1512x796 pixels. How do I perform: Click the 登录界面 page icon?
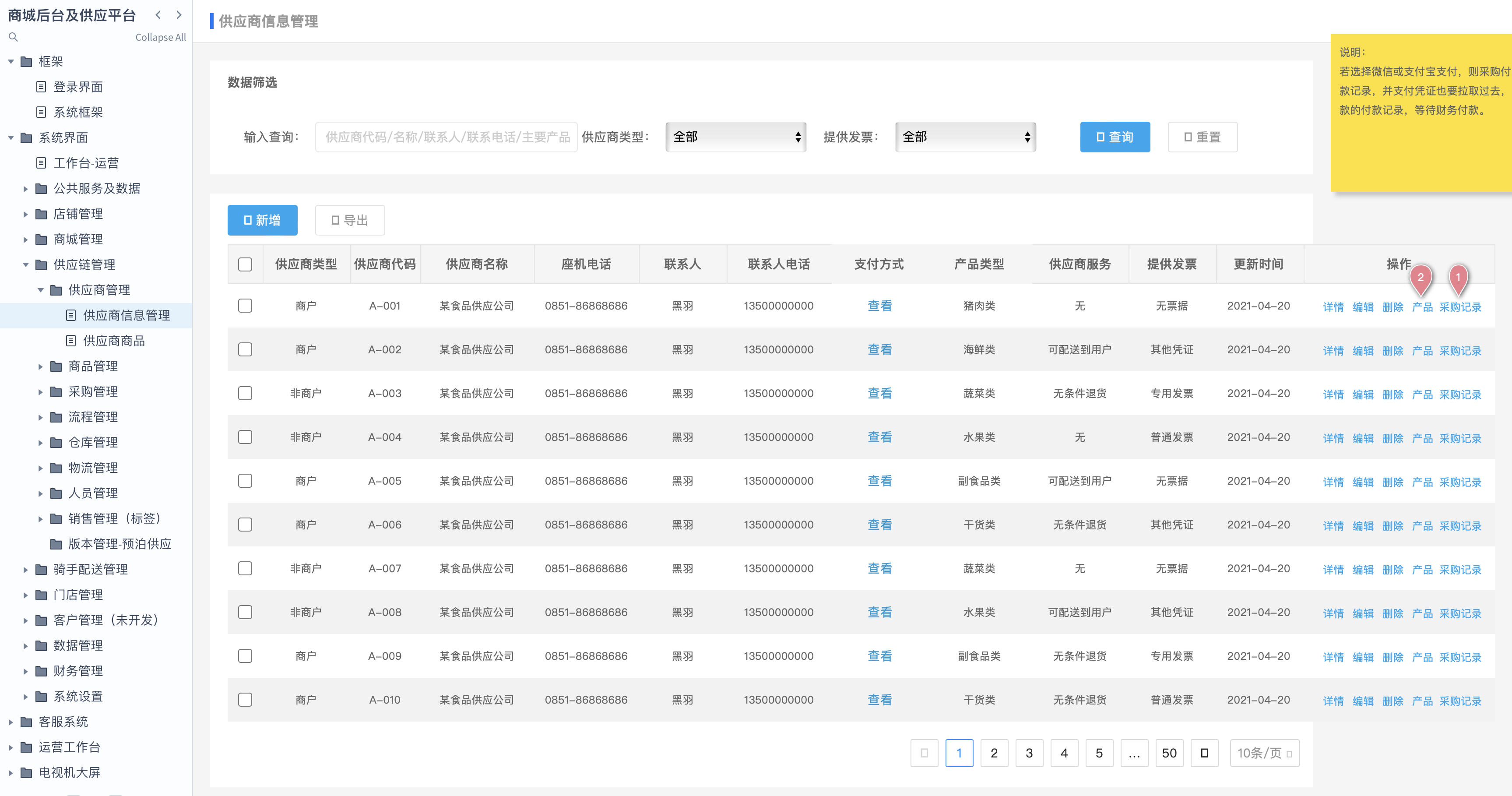click(x=41, y=87)
